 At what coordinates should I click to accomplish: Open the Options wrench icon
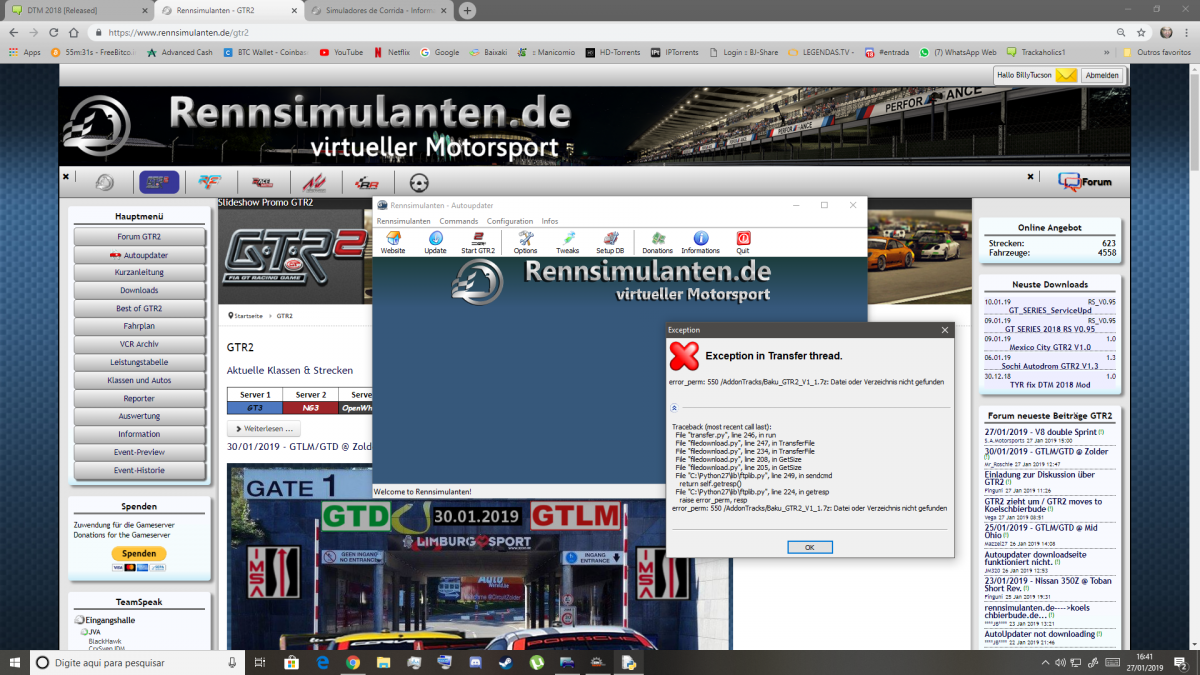click(x=525, y=242)
